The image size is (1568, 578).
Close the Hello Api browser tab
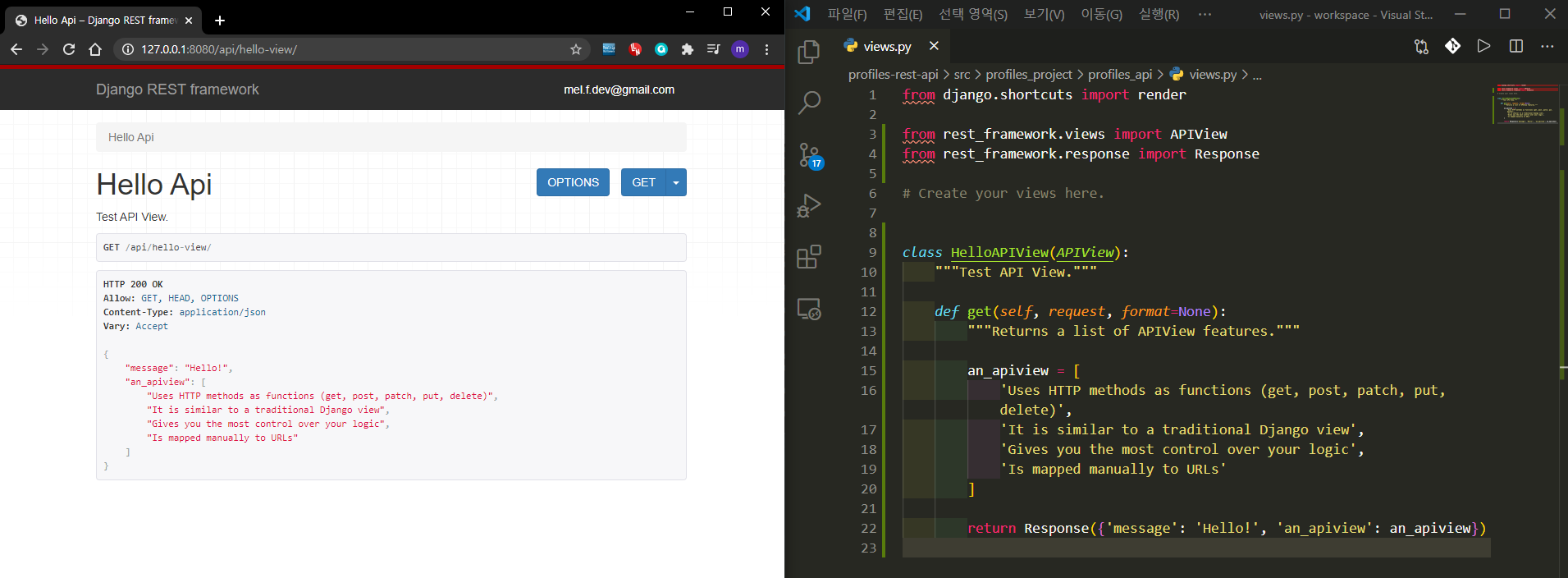pyautogui.click(x=189, y=21)
